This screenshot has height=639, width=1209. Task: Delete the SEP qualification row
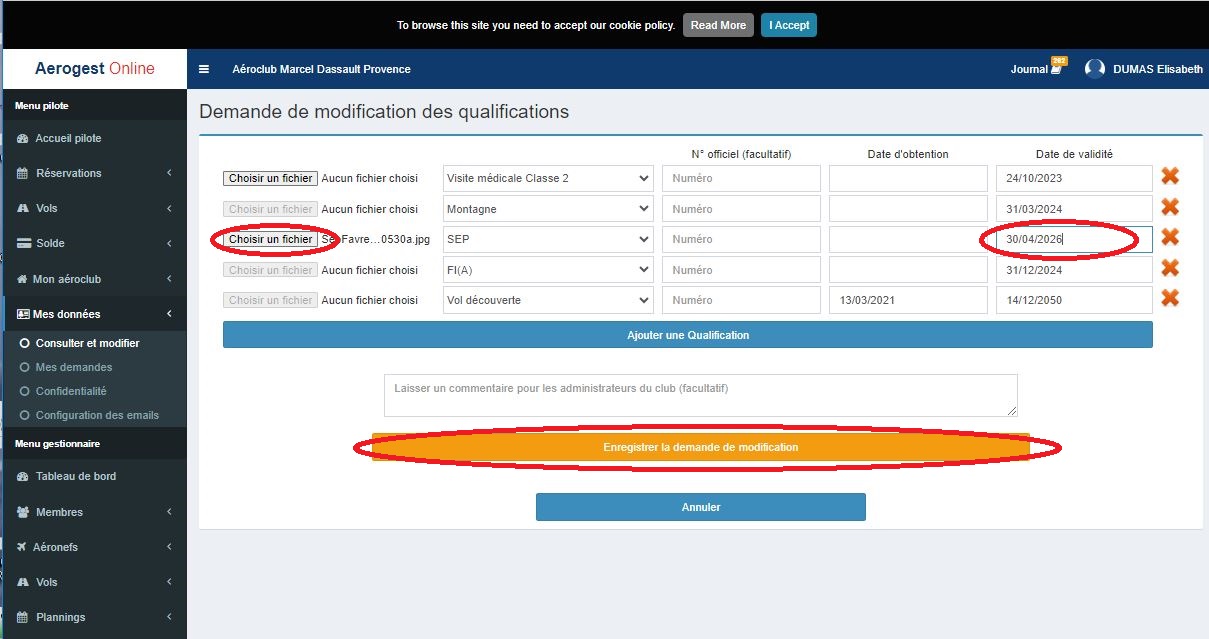click(1169, 238)
